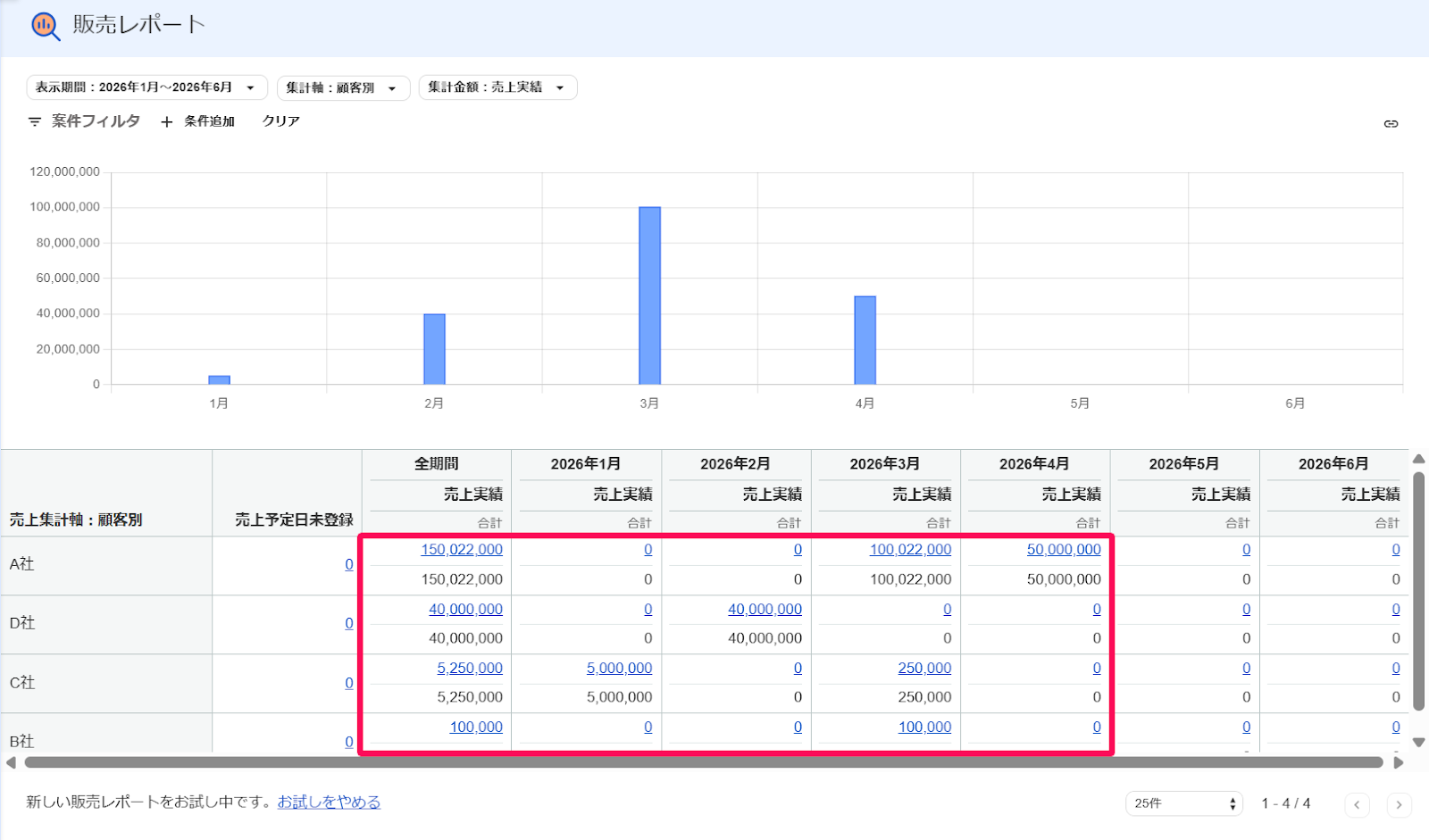The image size is (1429, 840).
Task: Click the 条件追加 button
Action: [x=197, y=121]
